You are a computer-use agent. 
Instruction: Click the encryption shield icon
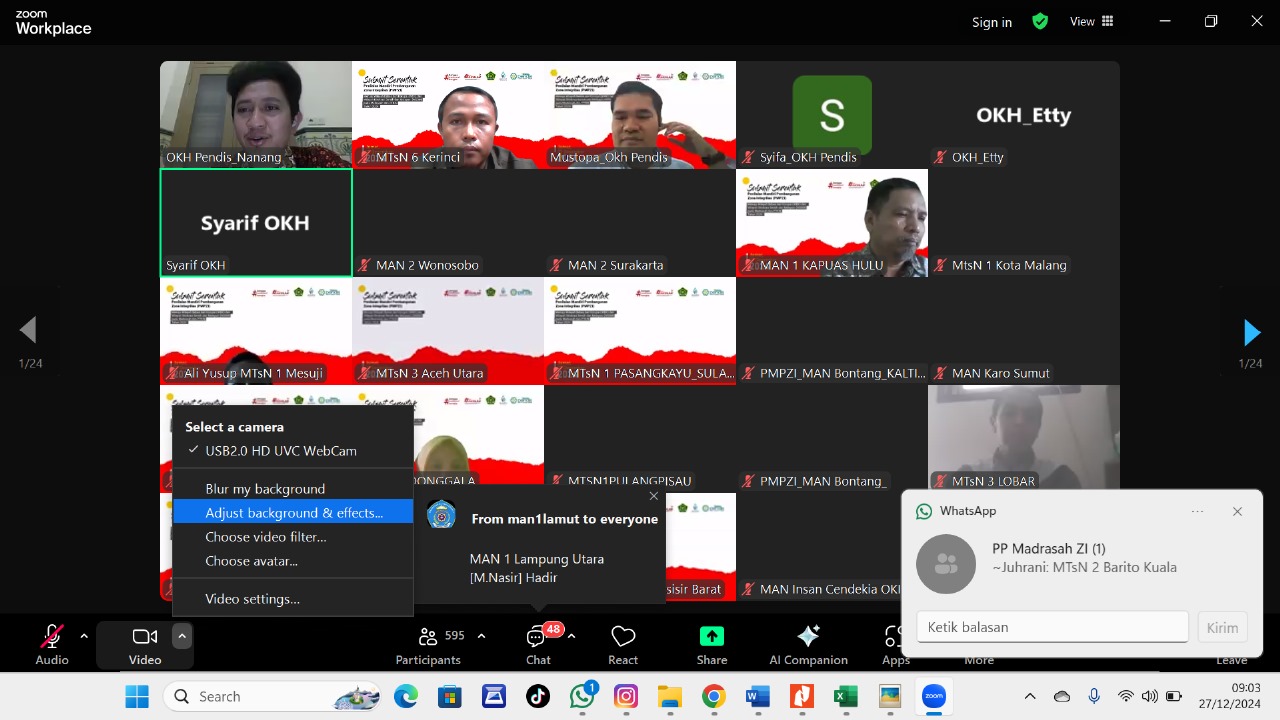click(1040, 21)
